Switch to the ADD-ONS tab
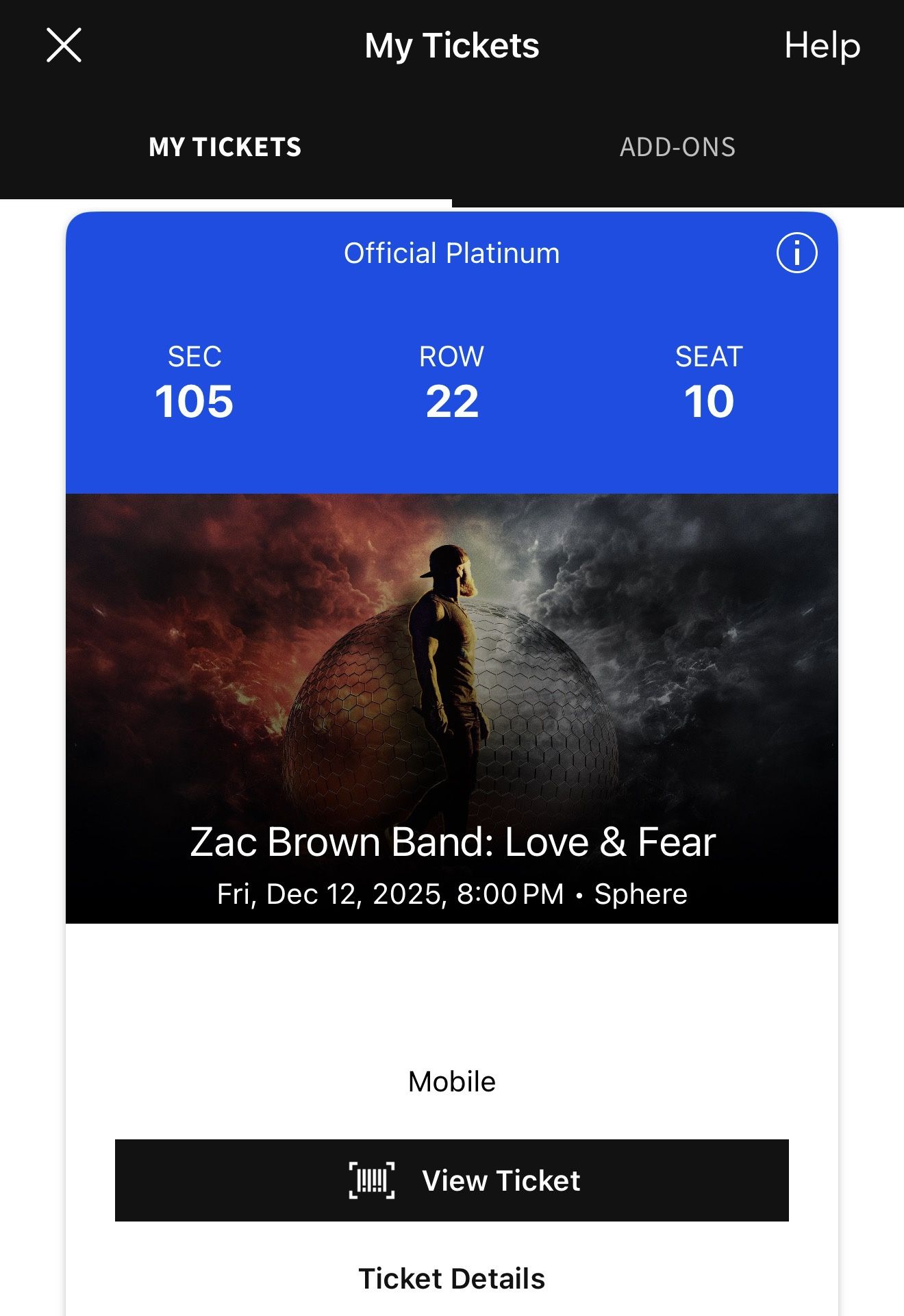The height and width of the screenshot is (1316, 904). click(x=677, y=145)
